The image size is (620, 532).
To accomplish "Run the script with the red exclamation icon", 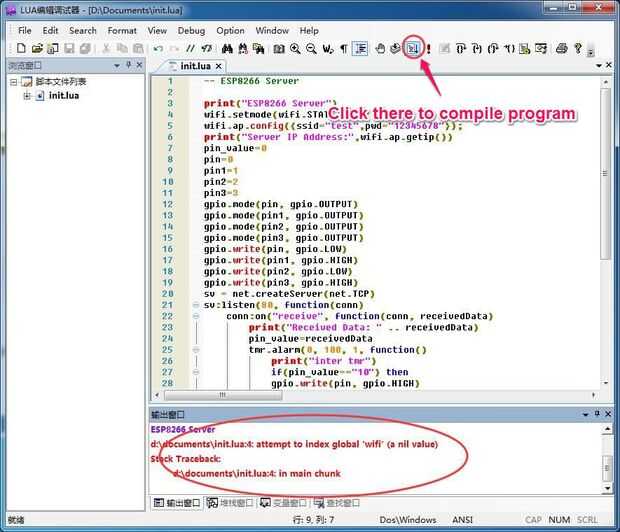I will (428, 49).
